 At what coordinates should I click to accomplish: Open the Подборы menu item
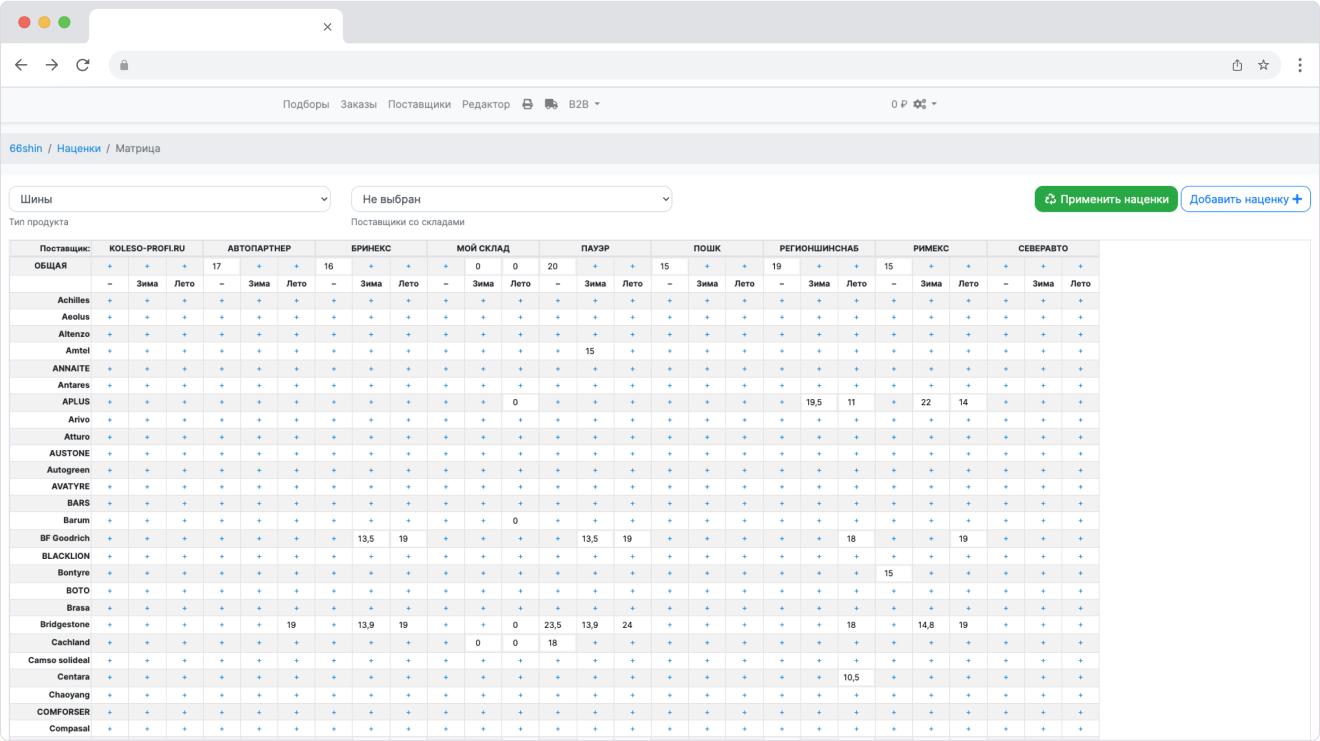click(x=306, y=104)
